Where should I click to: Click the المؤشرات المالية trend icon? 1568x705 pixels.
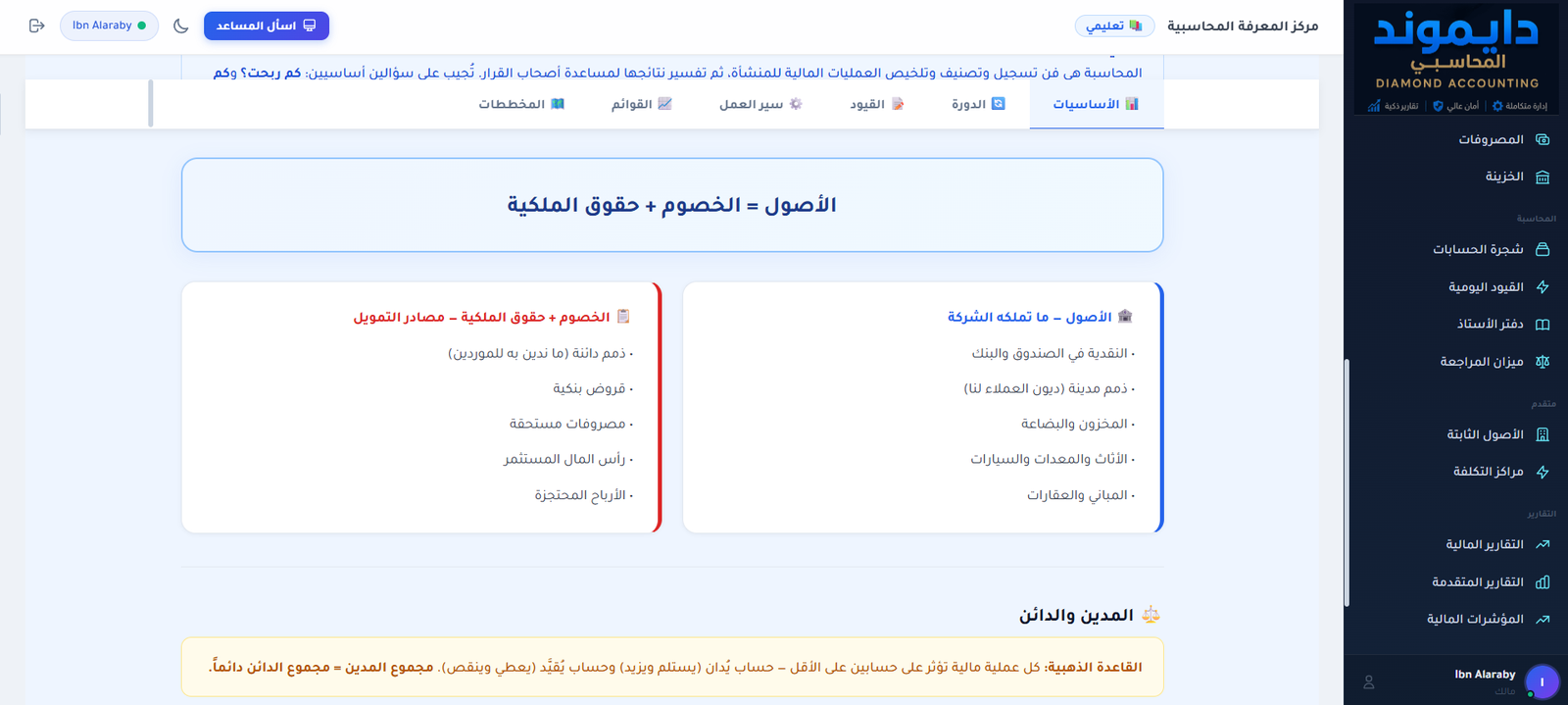(1543, 619)
